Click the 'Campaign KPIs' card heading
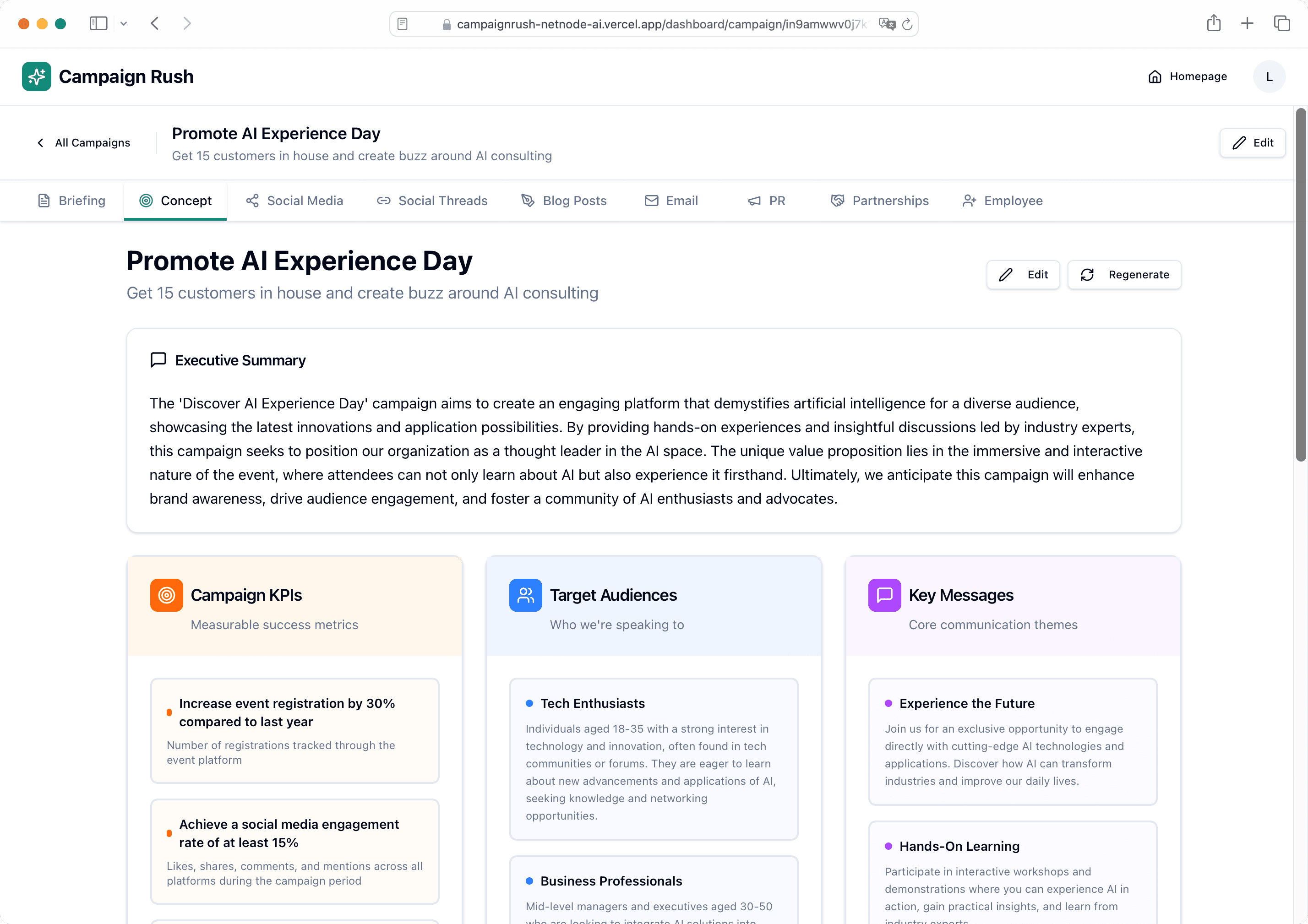Viewport: 1308px width, 924px height. (x=246, y=595)
